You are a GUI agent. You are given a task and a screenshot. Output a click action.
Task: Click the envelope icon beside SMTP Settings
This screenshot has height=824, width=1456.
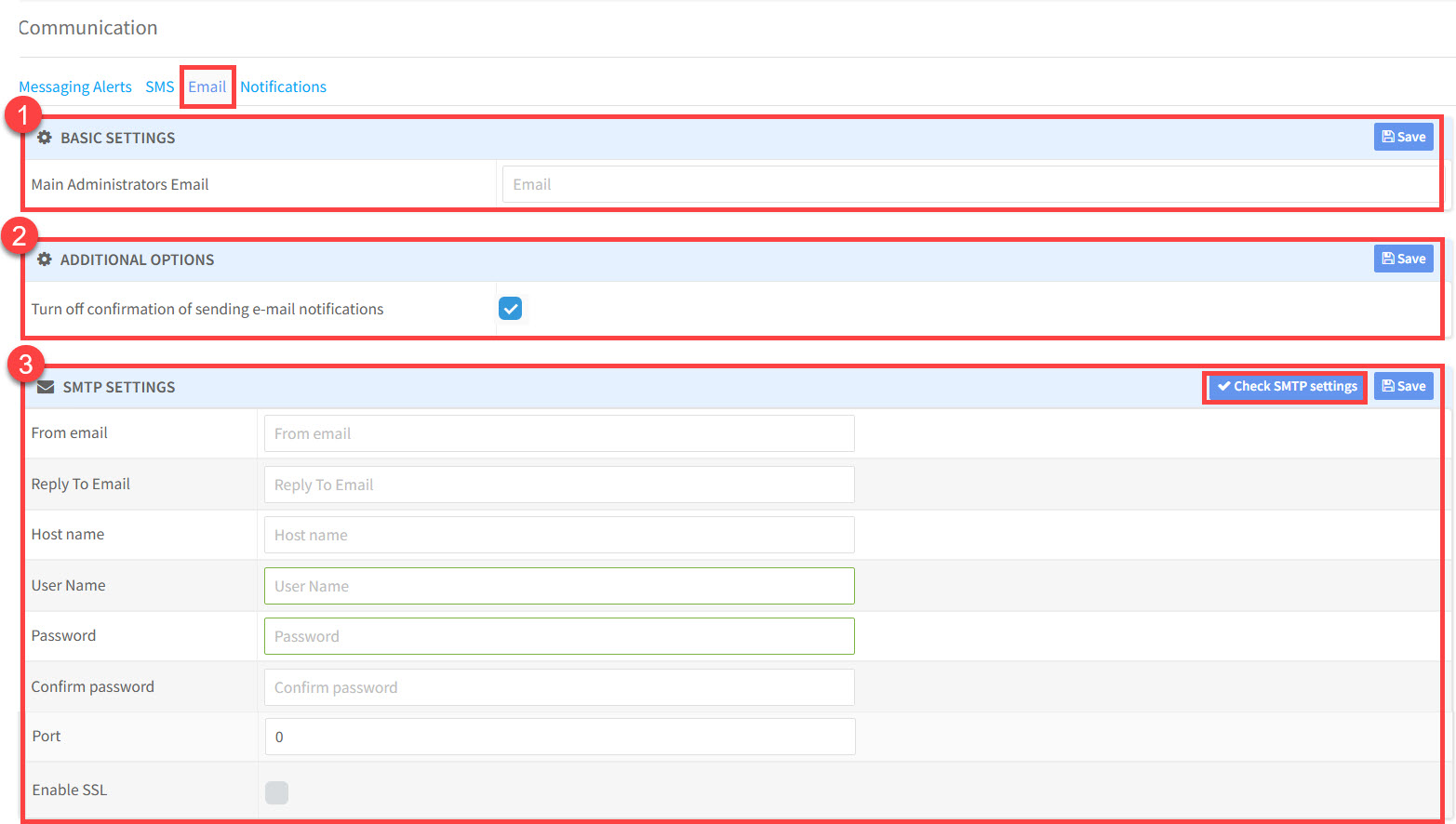[46, 387]
